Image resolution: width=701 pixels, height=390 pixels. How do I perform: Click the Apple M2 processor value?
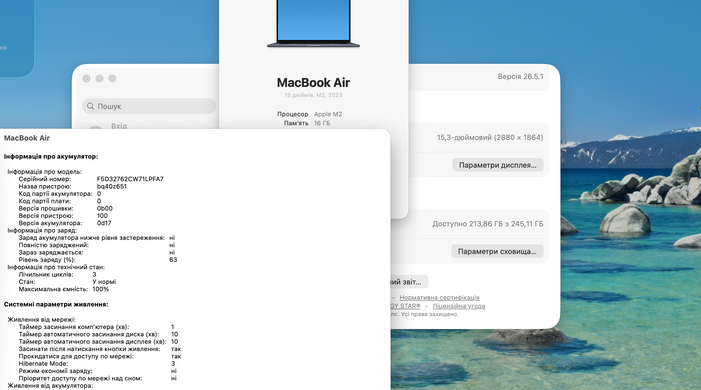[x=328, y=114]
